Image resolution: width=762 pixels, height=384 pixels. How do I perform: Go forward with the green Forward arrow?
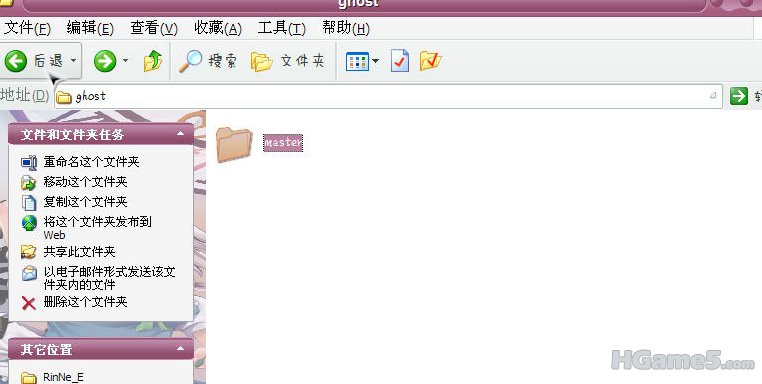point(105,61)
